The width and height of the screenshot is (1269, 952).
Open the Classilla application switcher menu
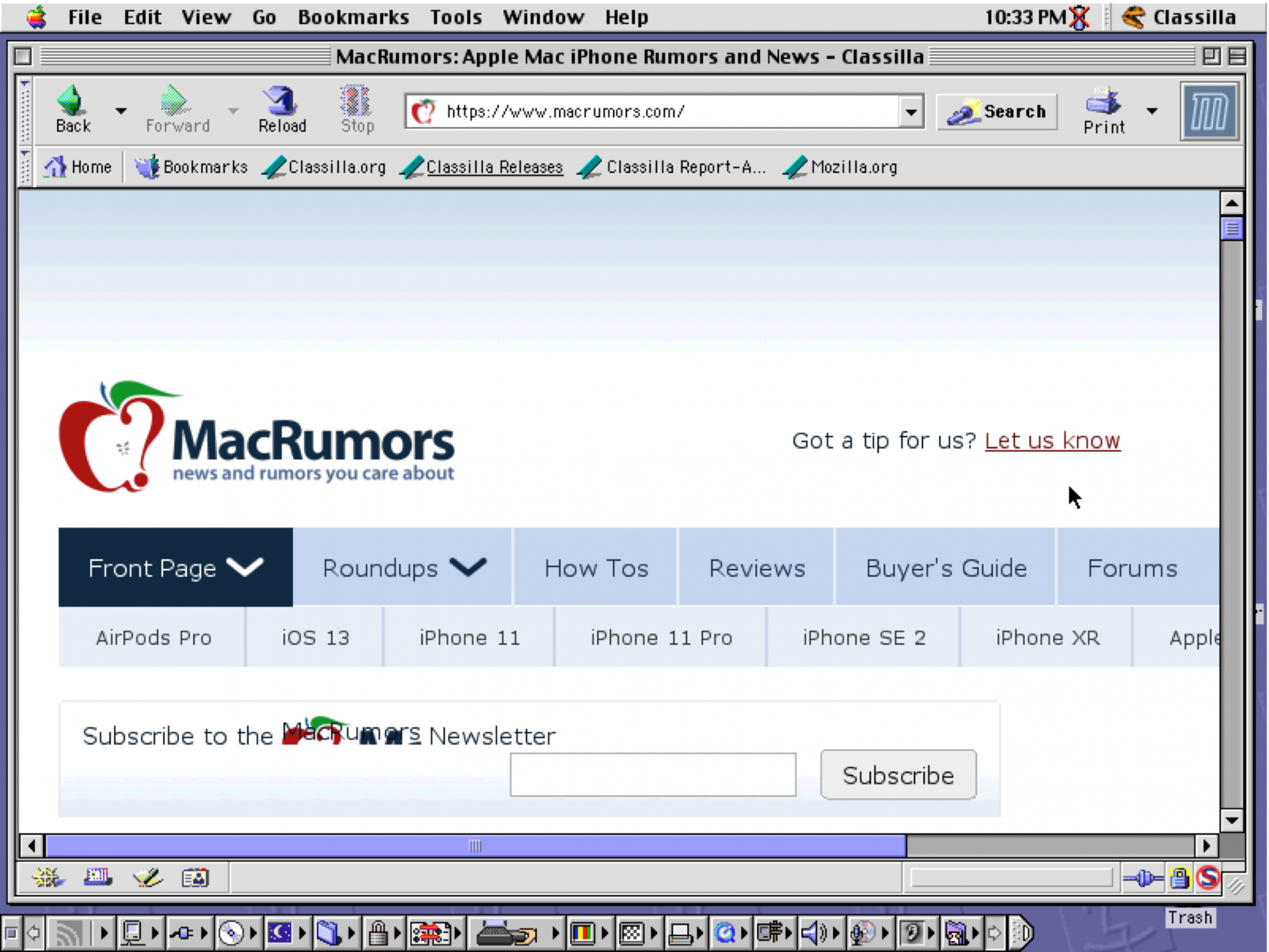(x=1180, y=17)
